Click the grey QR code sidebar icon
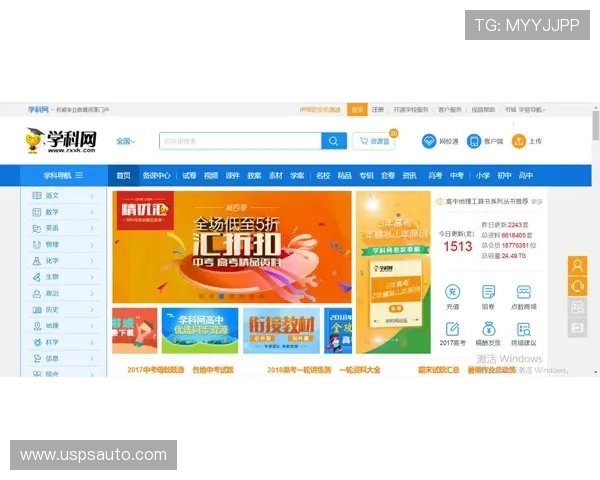This screenshot has width=600, height=480. pos(577,307)
